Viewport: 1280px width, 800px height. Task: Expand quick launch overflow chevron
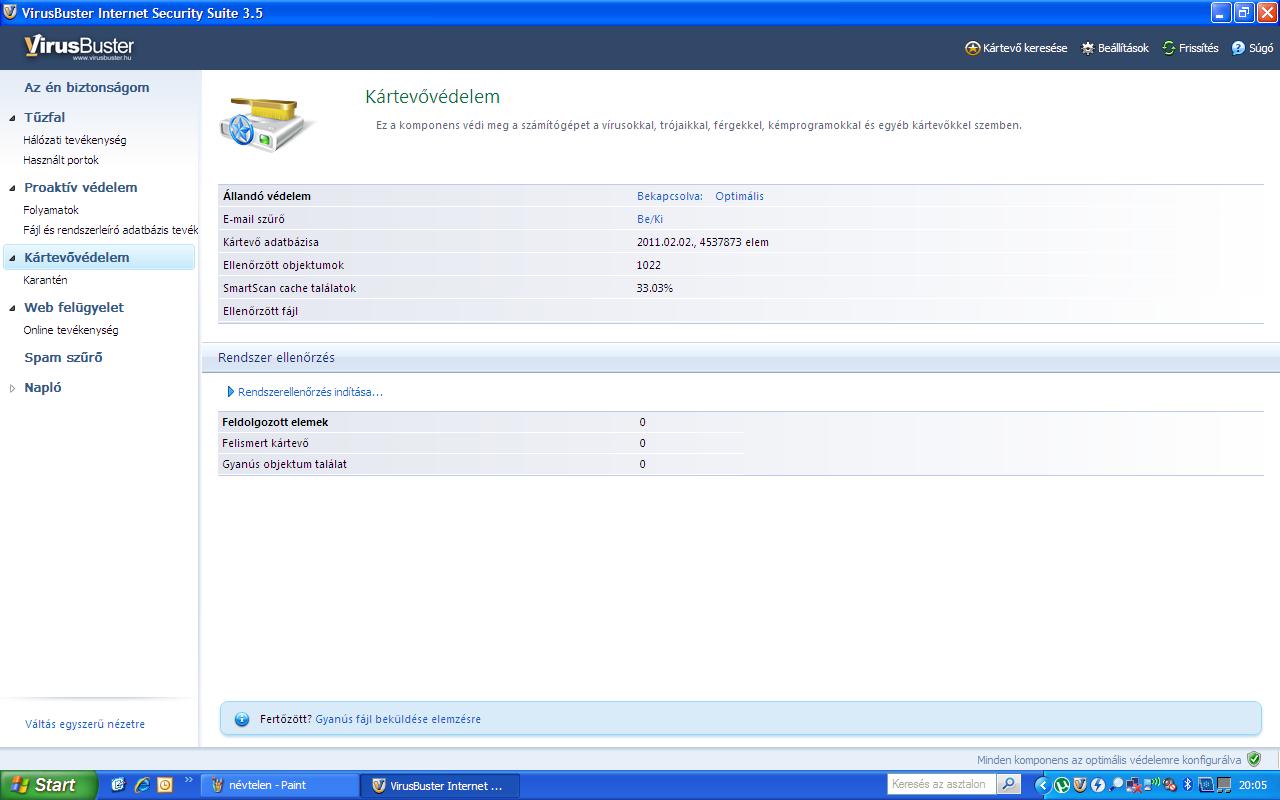pos(188,780)
